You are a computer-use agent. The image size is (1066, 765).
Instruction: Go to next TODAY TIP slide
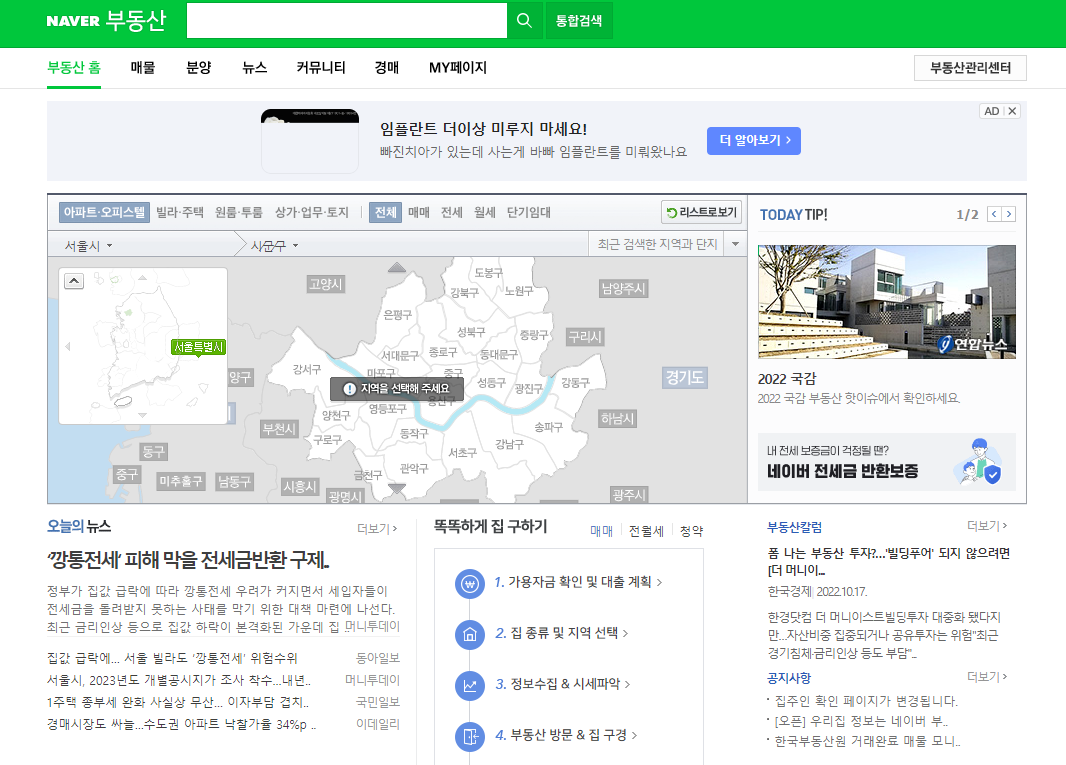1009,214
